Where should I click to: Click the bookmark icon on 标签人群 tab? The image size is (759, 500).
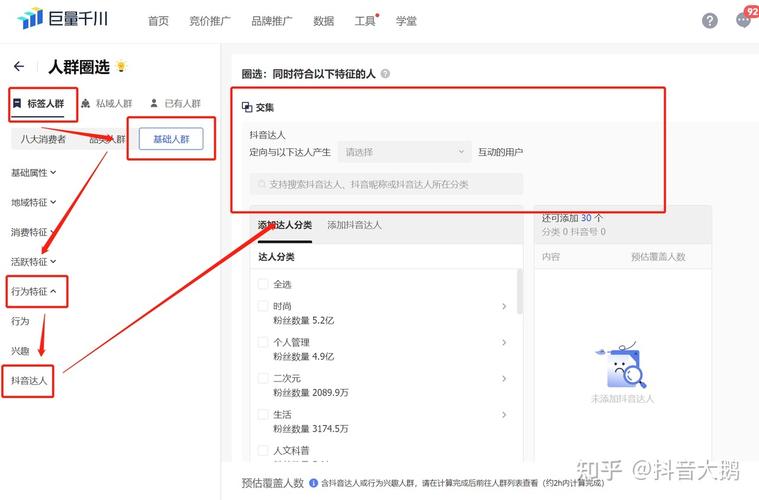point(17,103)
